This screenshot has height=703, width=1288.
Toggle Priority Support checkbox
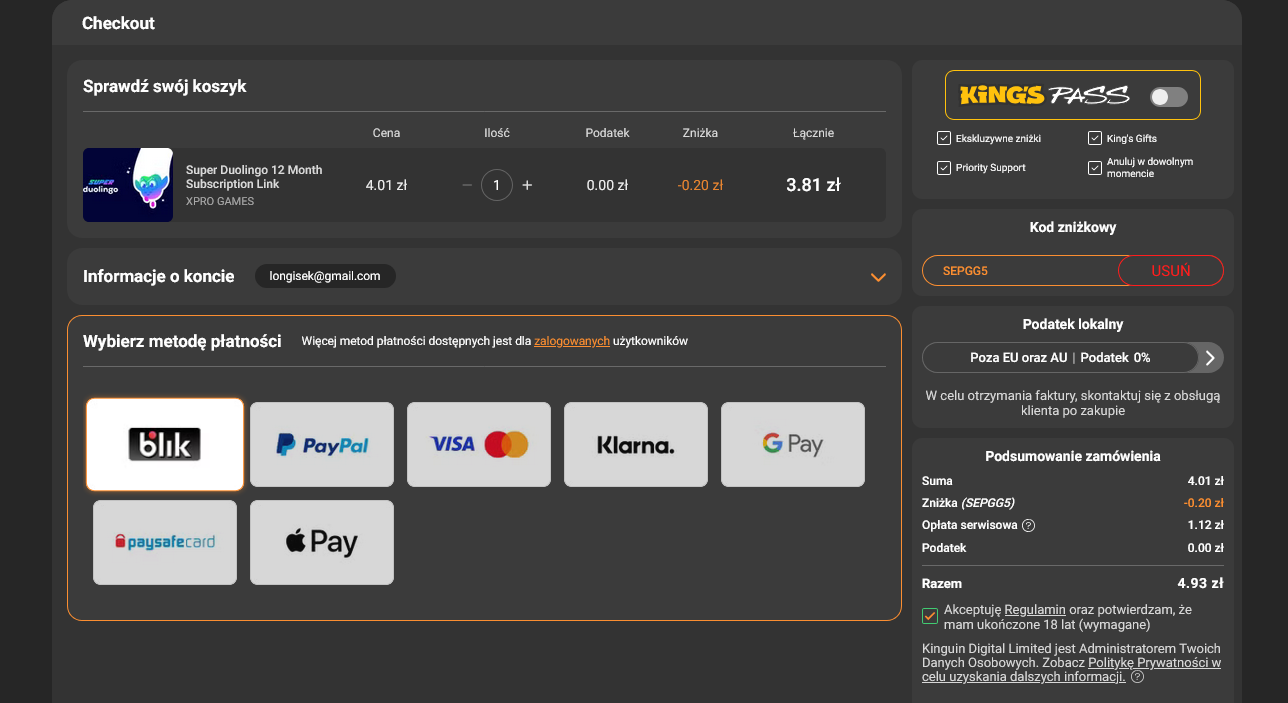944,168
